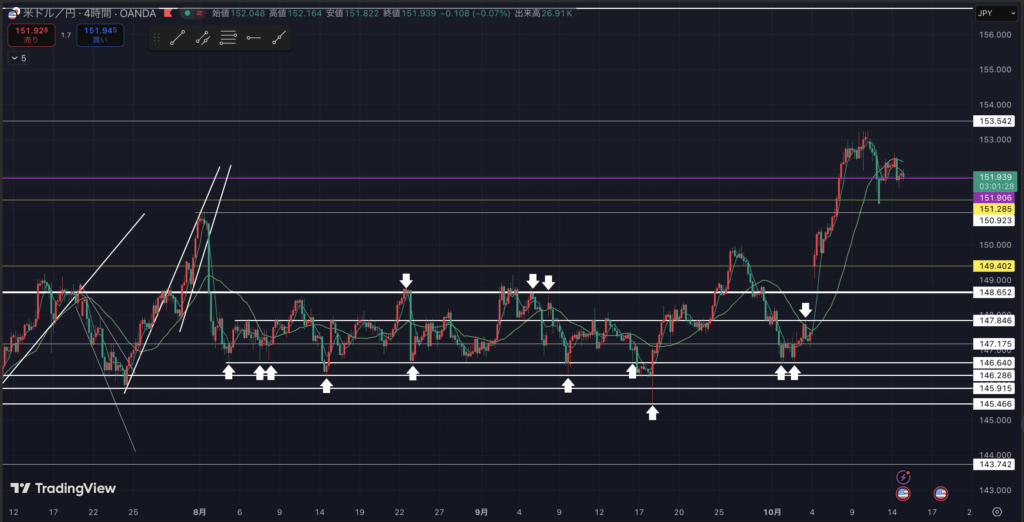Pick the last line tool in the floating toolbar
This screenshot has height=522, width=1024.
(279, 38)
